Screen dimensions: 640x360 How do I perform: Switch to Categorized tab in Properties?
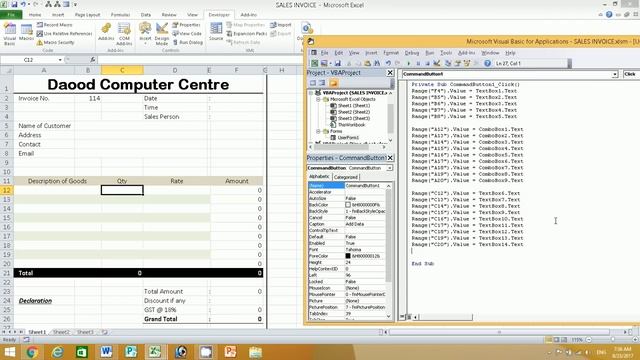coord(345,177)
